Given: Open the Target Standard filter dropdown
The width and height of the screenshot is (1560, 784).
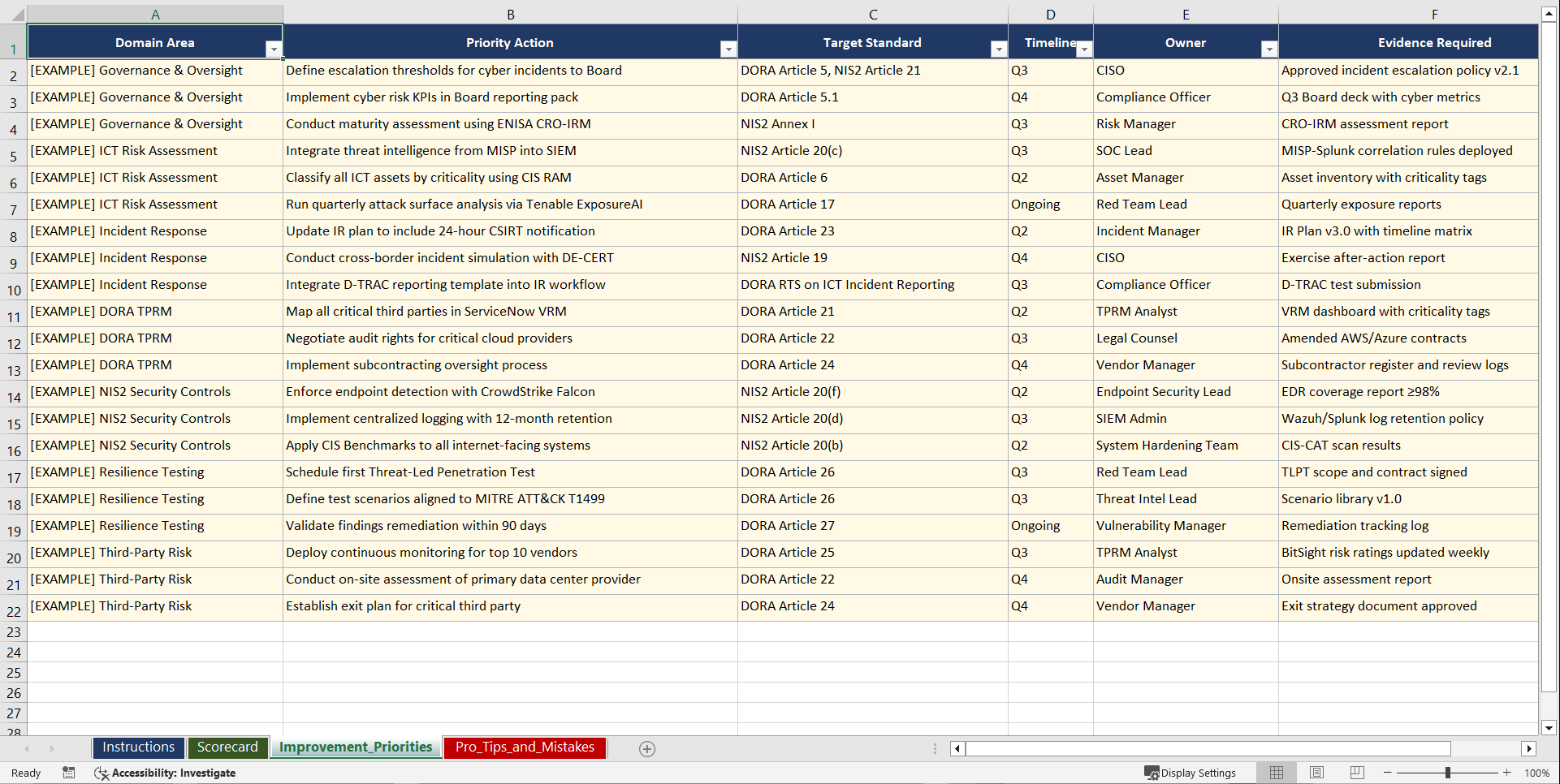Looking at the screenshot, I should [x=998, y=49].
